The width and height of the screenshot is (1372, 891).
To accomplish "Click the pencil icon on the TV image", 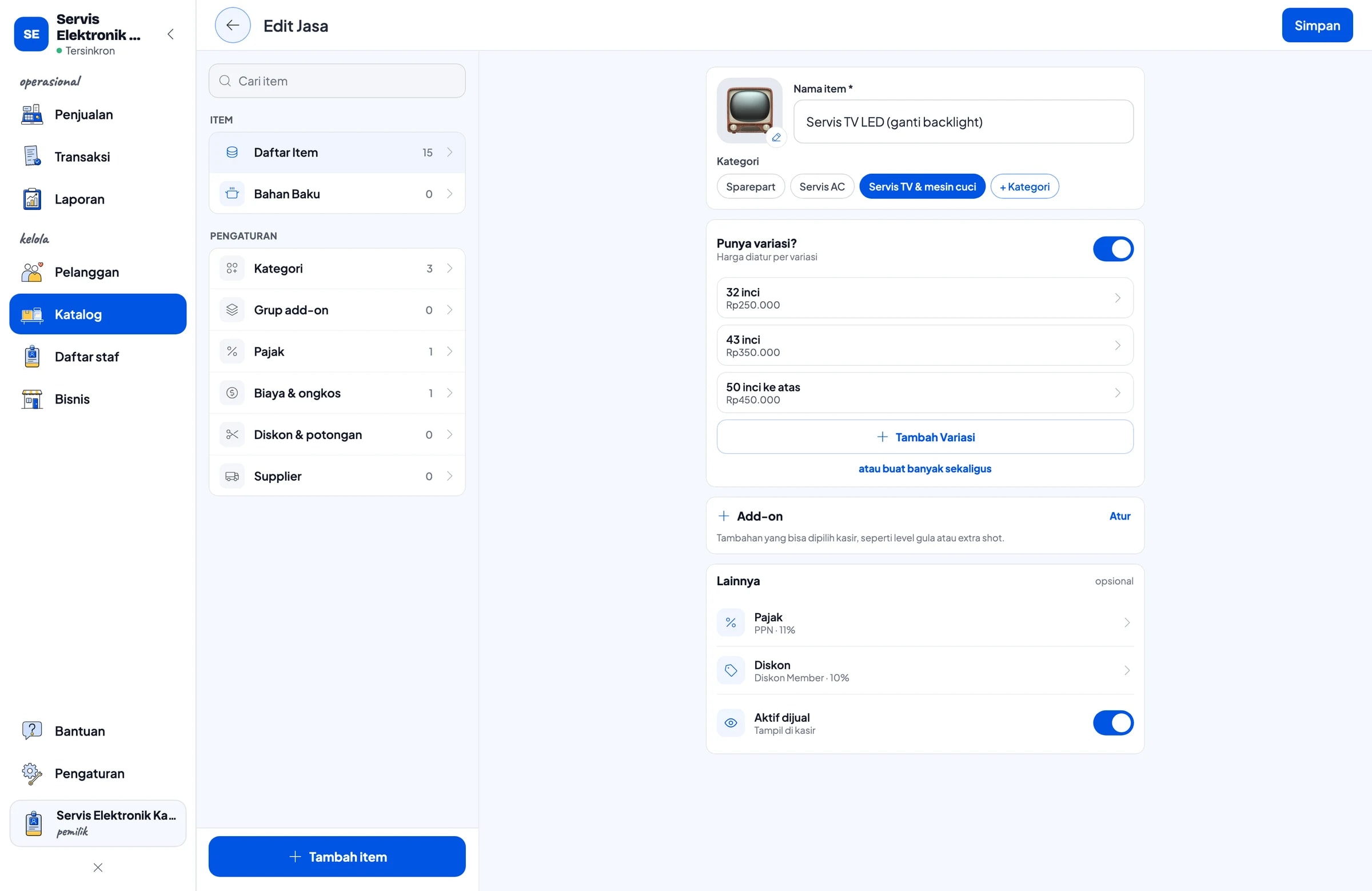I will pos(776,137).
